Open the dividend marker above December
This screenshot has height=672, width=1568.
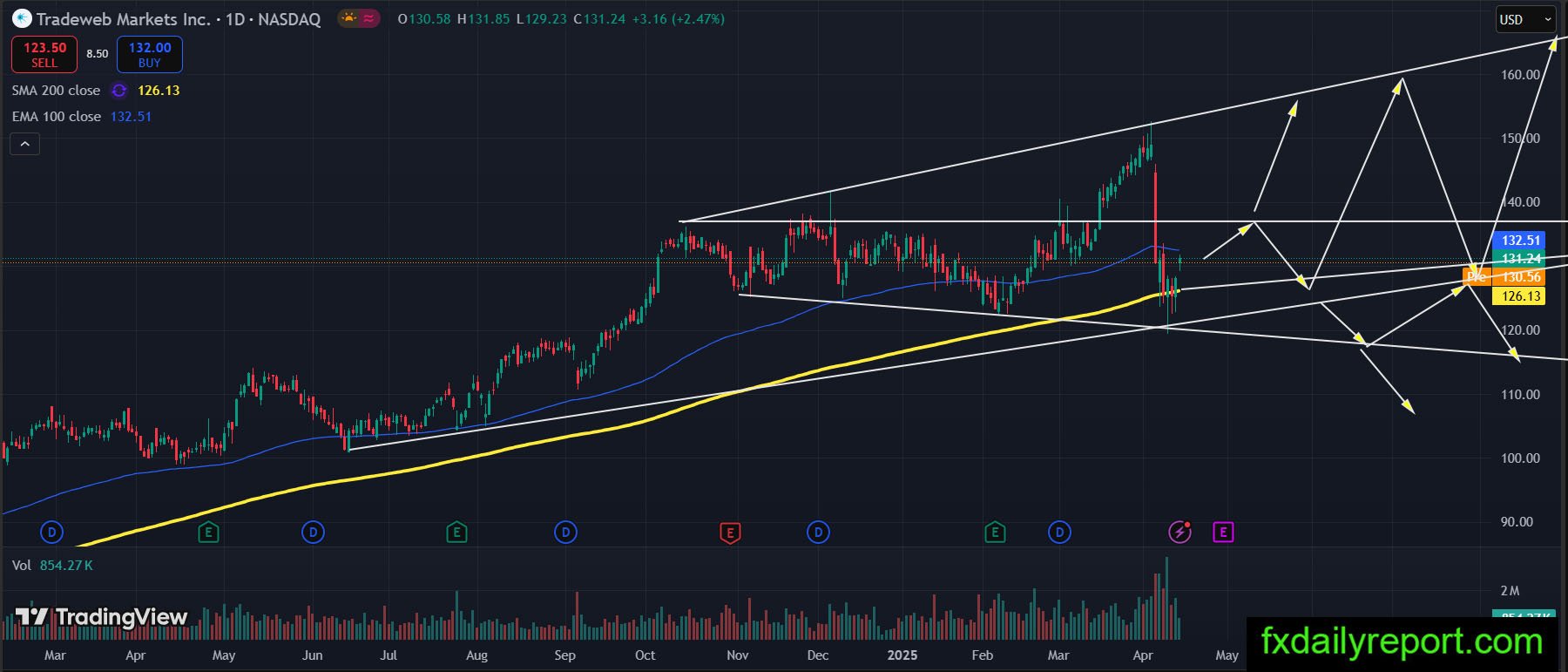(x=818, y=532)
